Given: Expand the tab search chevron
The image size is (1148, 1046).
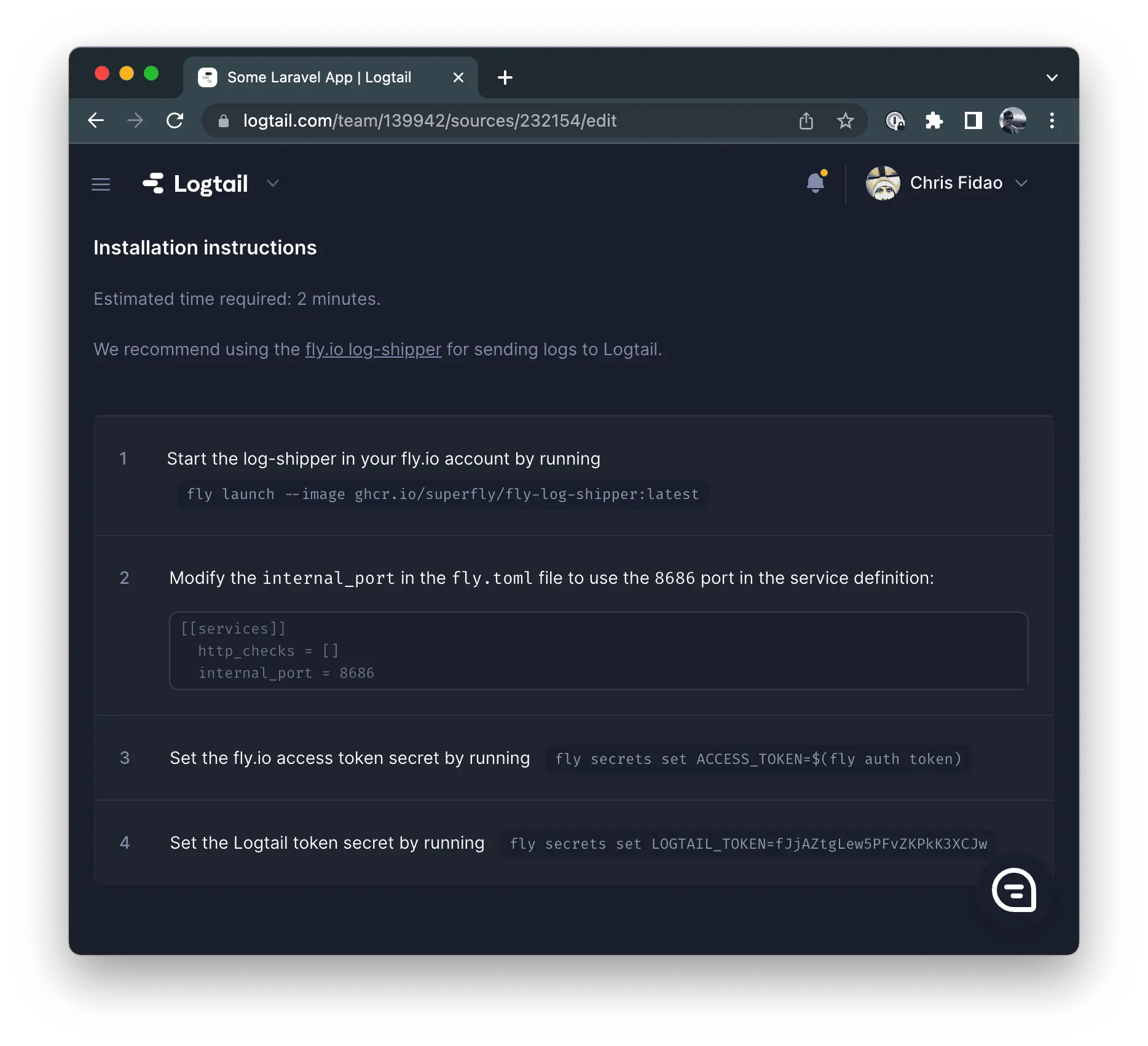Looking at the screenshot, I should coord(1052,77).
